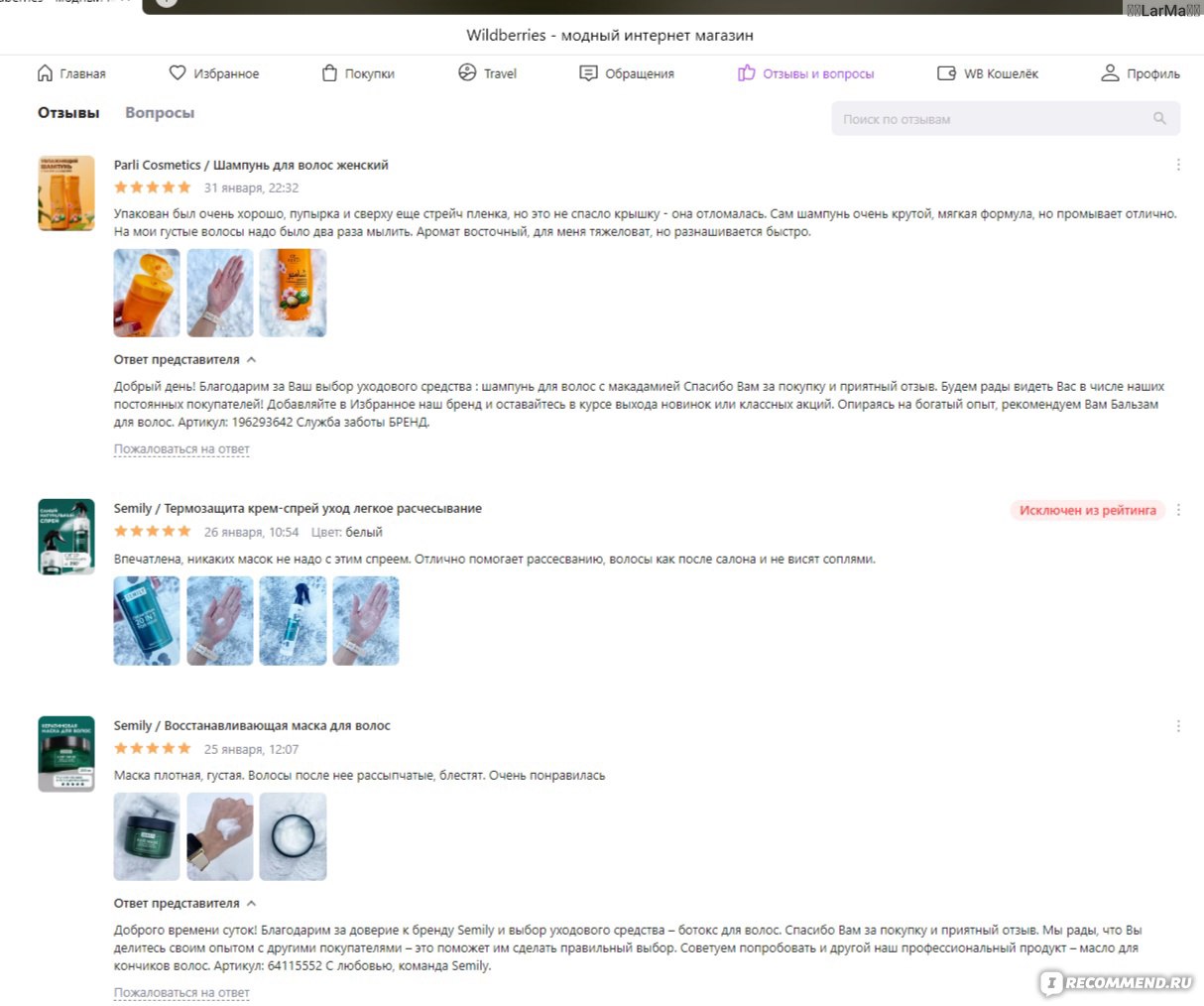
Task: Open Профиль user icon
Action: tap(1110, 73)
